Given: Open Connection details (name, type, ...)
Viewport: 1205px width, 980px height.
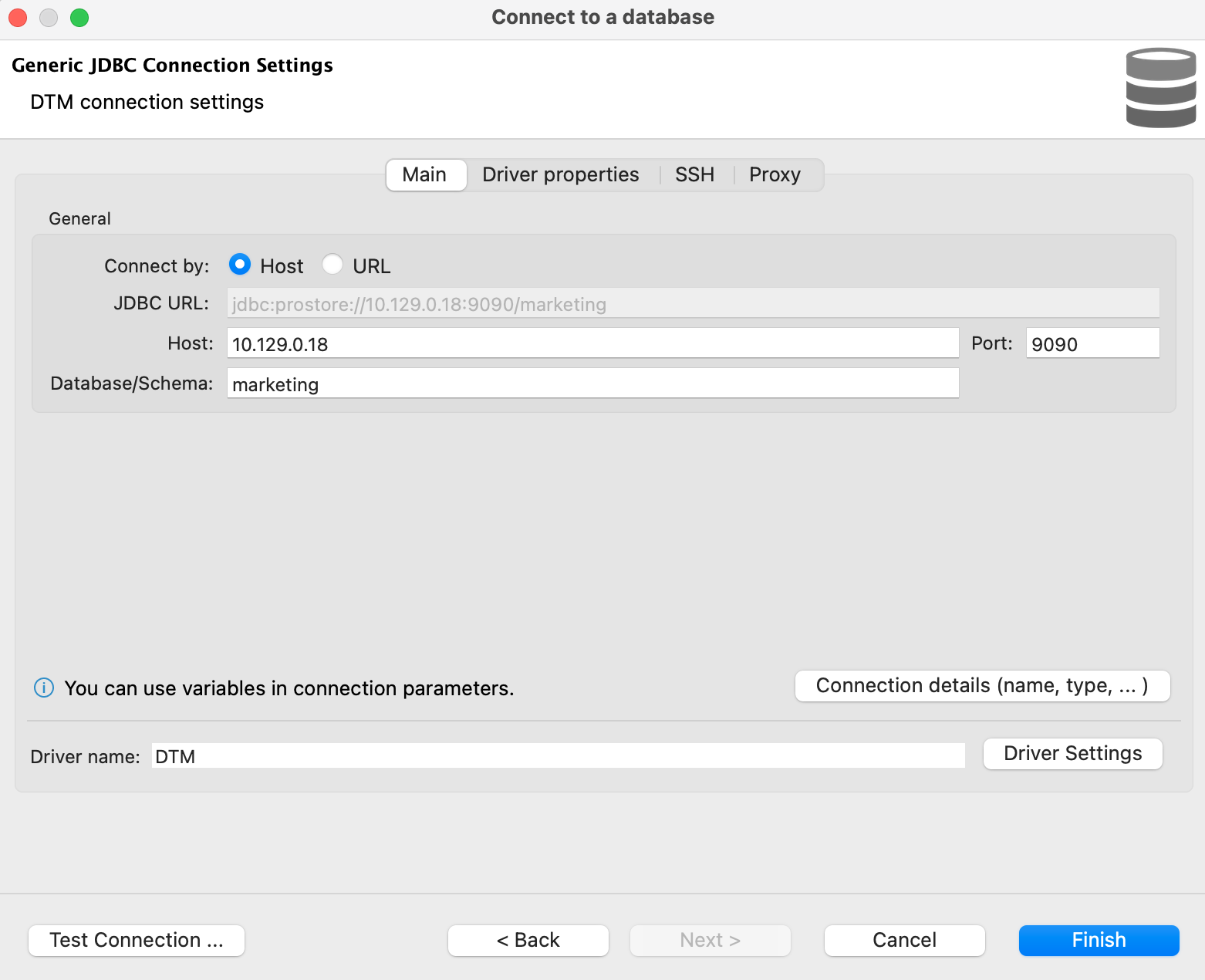Looking at the screenshot, I should tap(981, 686).
